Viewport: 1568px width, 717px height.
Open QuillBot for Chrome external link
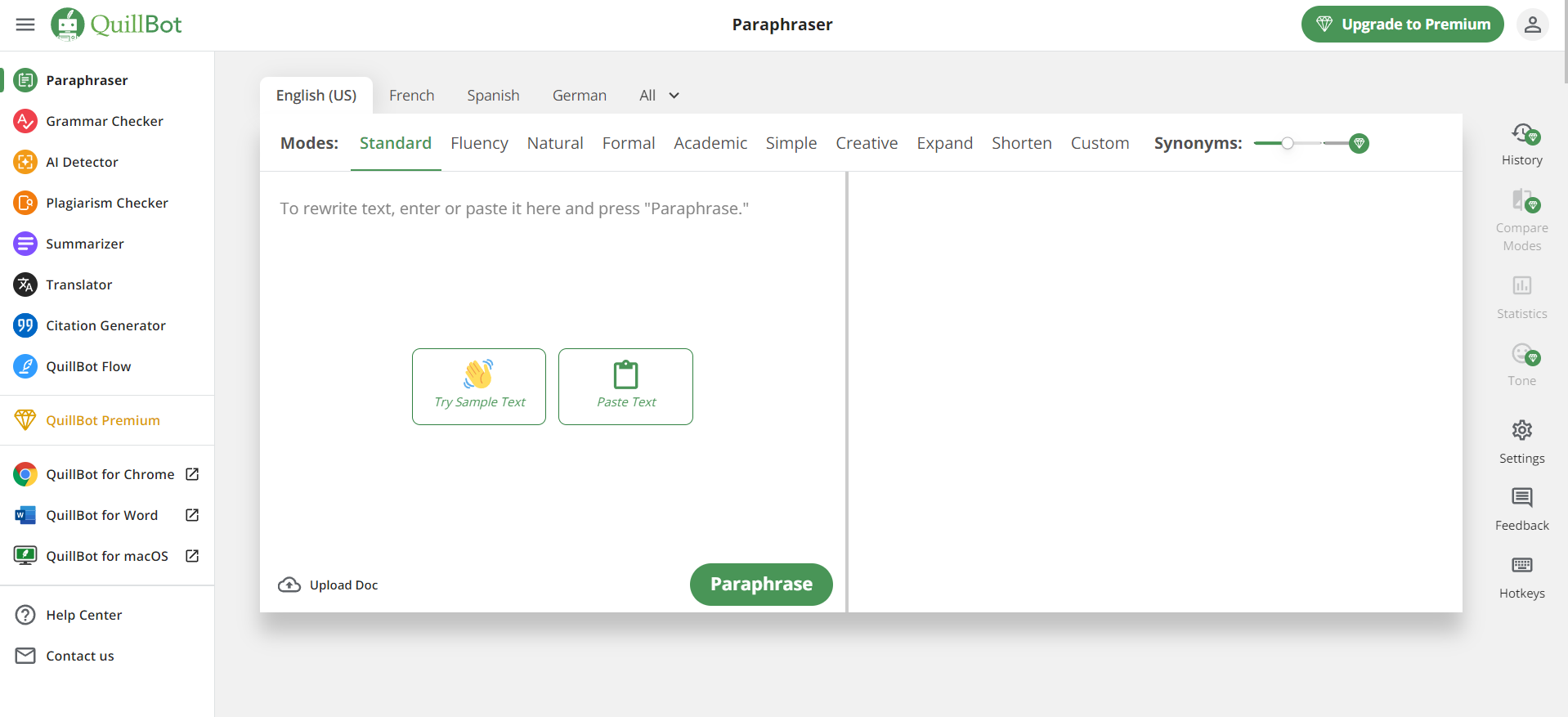coord(106,474)
